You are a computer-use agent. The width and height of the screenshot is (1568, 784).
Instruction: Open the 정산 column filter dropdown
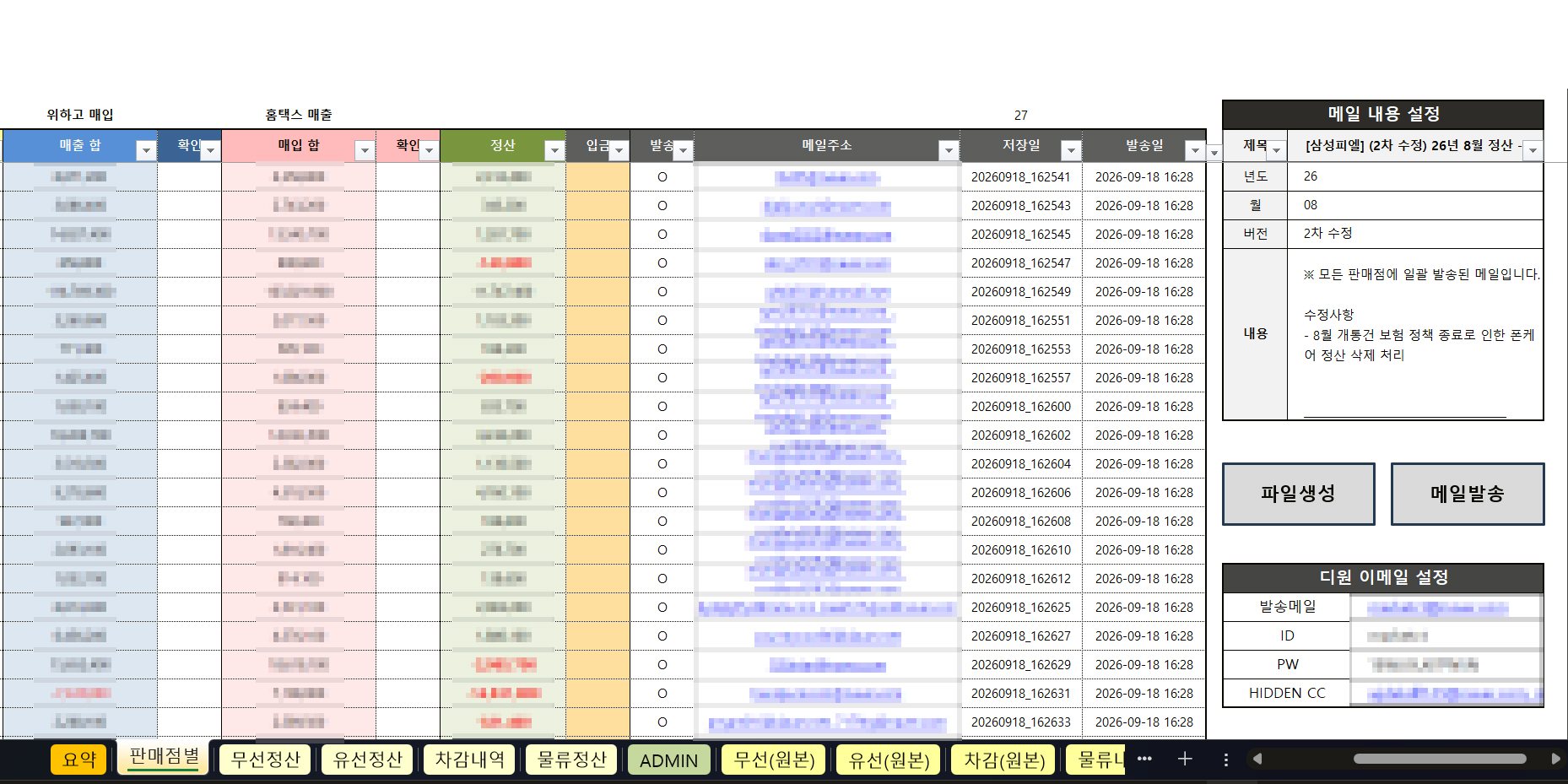pyautogui.click(x=554, y=150)
